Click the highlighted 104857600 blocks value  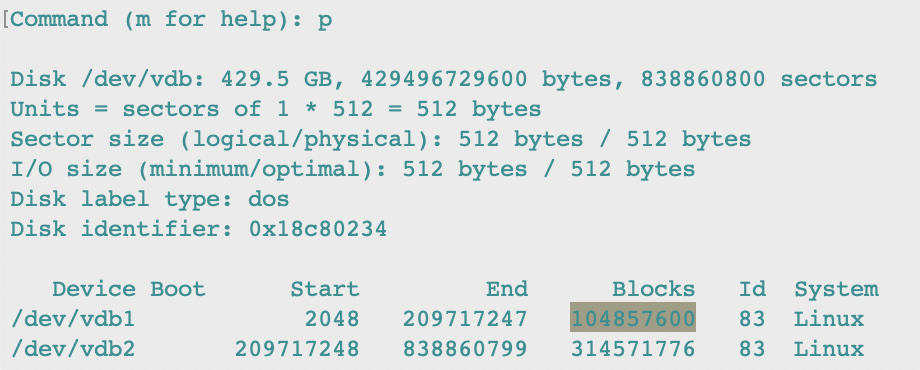[633, 318]
